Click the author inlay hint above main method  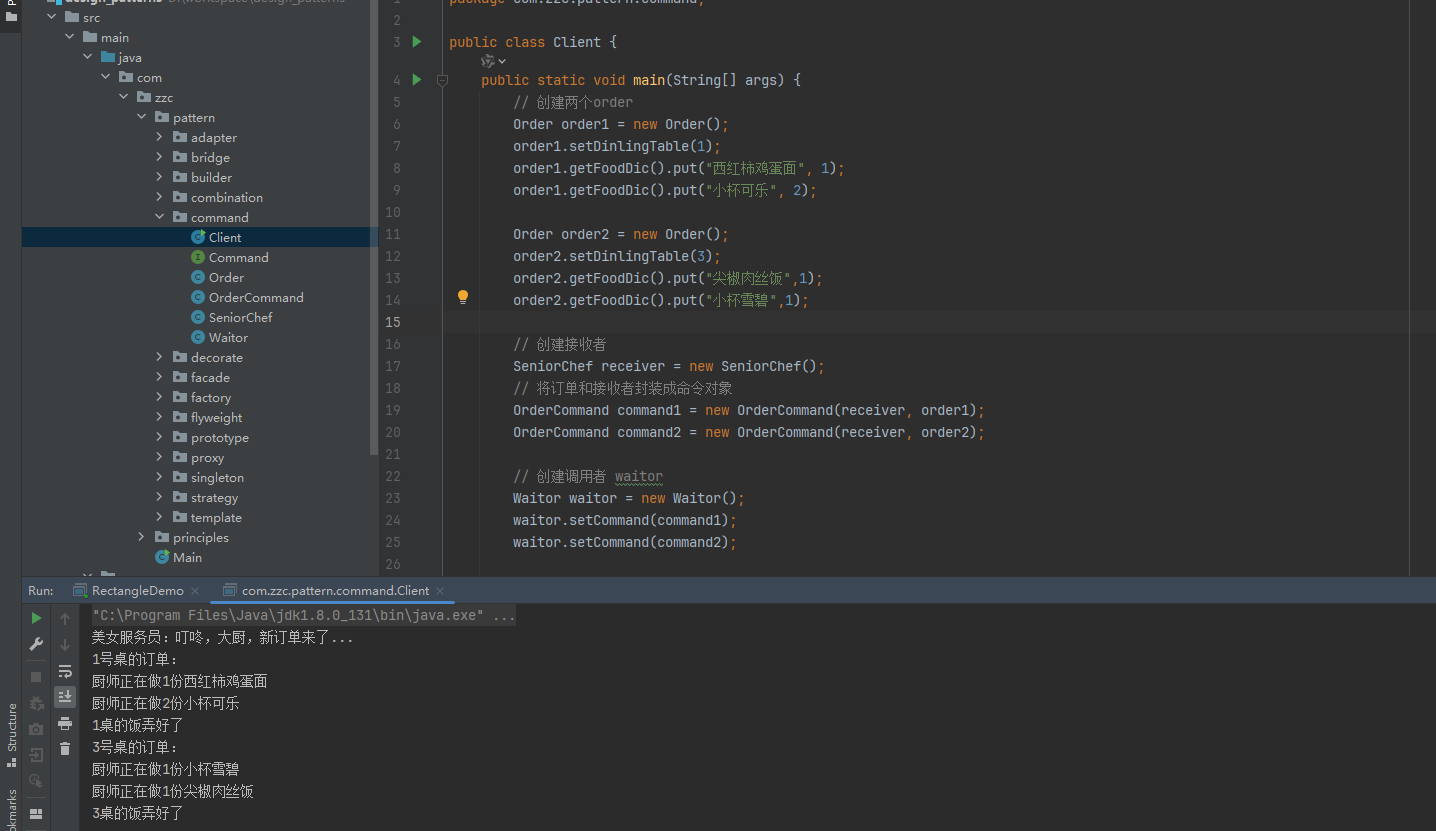(x=493, y=61)
